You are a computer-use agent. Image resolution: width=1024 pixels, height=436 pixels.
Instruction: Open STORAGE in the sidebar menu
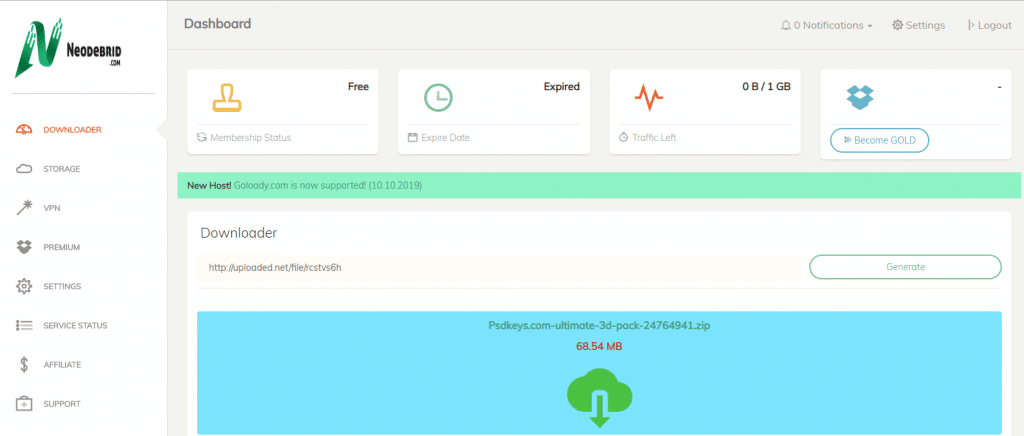(62, 169)
